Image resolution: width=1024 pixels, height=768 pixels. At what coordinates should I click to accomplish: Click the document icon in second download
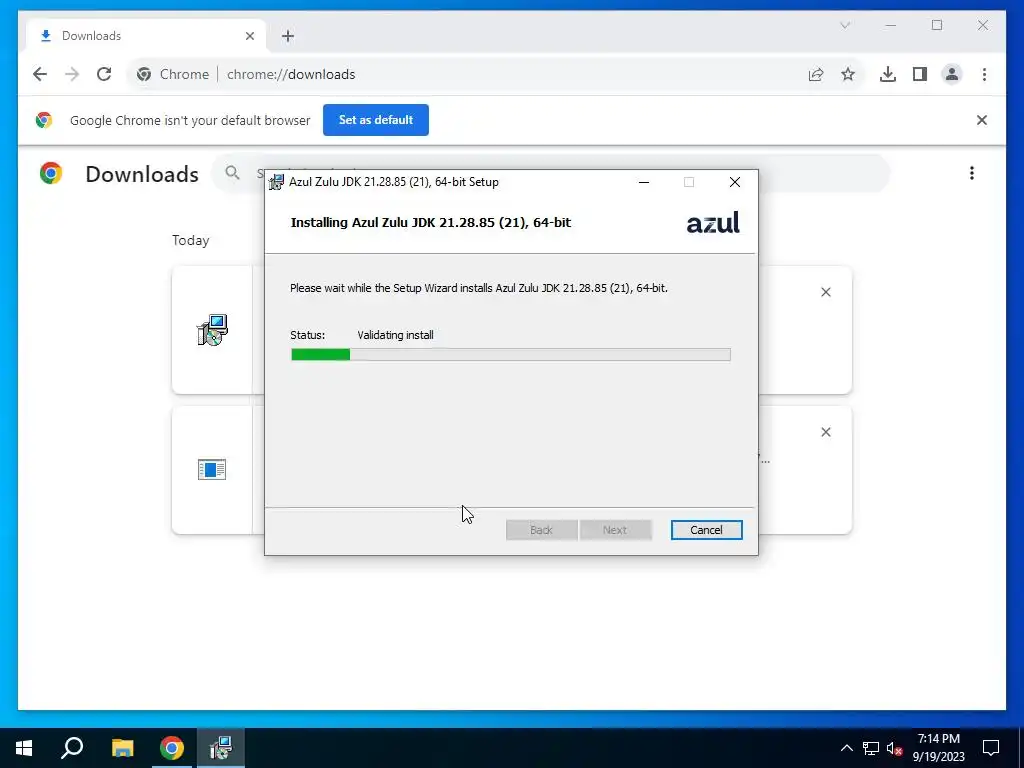click(x=212, y=470)
